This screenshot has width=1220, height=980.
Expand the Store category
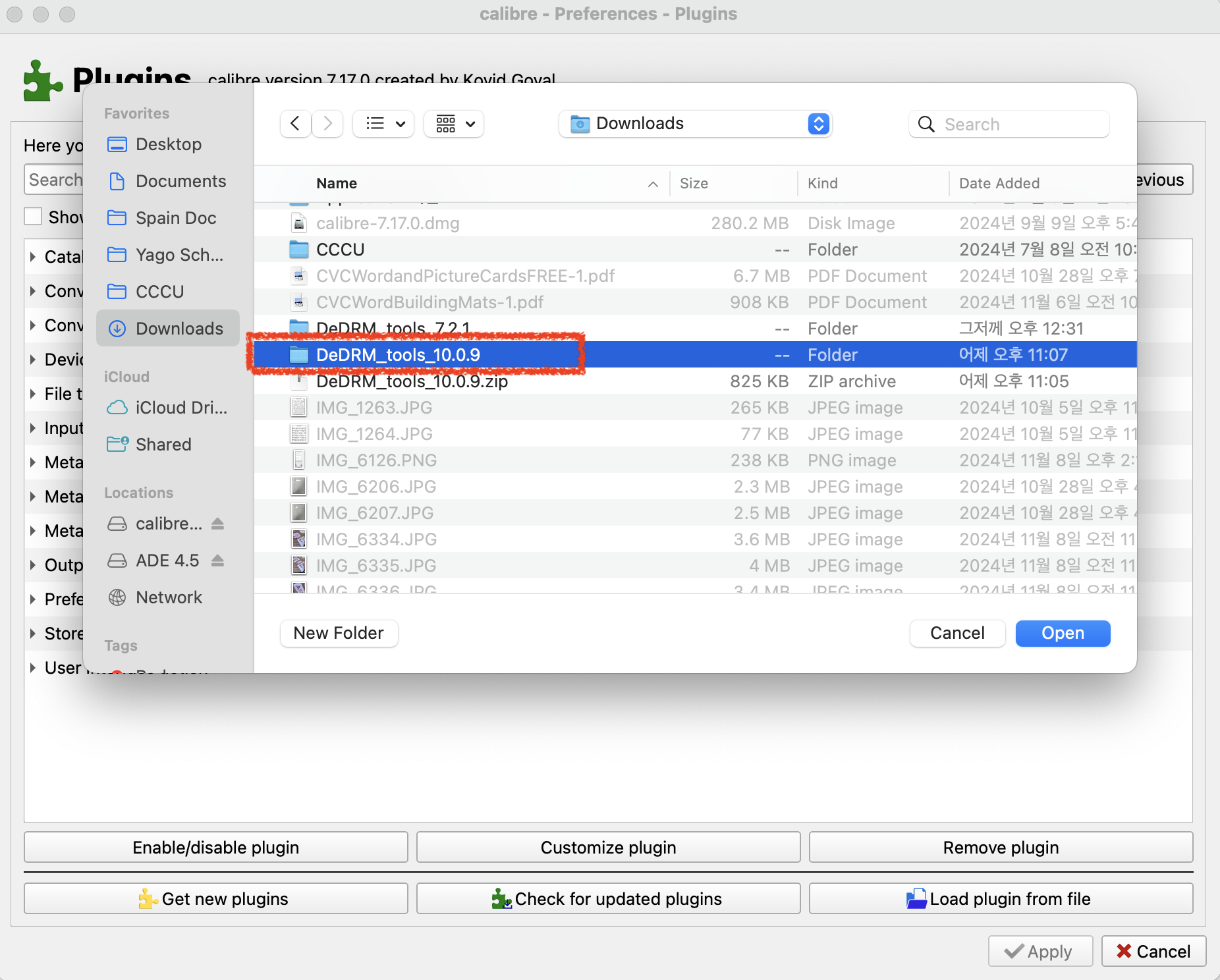click(x=32, y=634)
